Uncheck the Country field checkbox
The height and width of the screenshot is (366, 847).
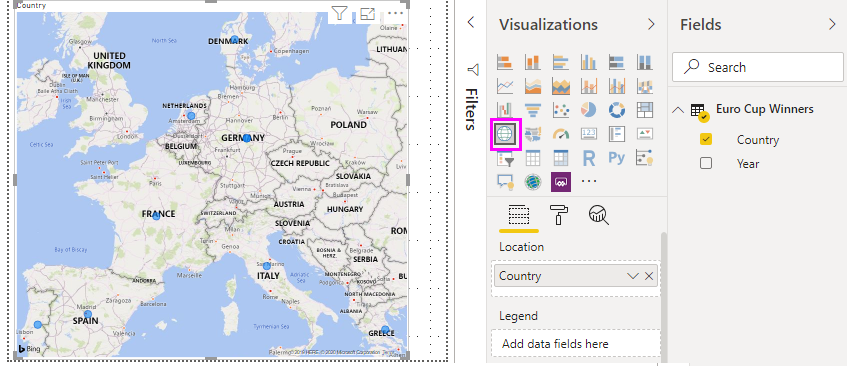tap(705, 140)
